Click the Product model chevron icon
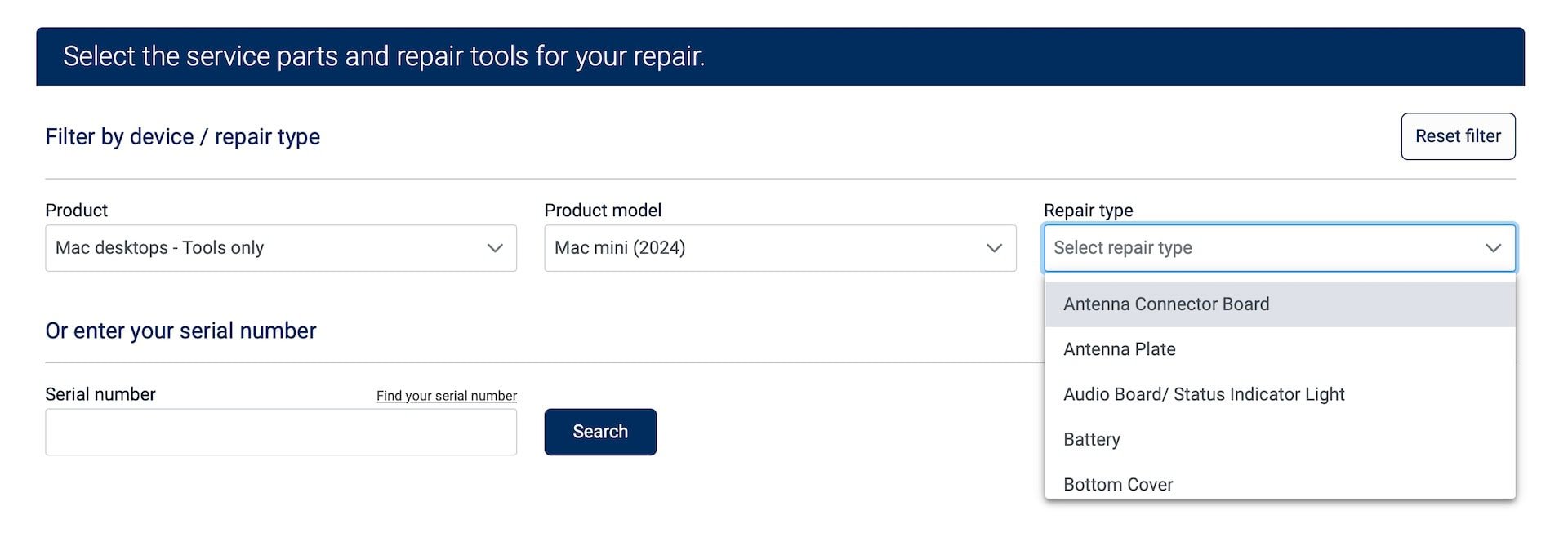The image size is (1568, 546). pos(994,248)
